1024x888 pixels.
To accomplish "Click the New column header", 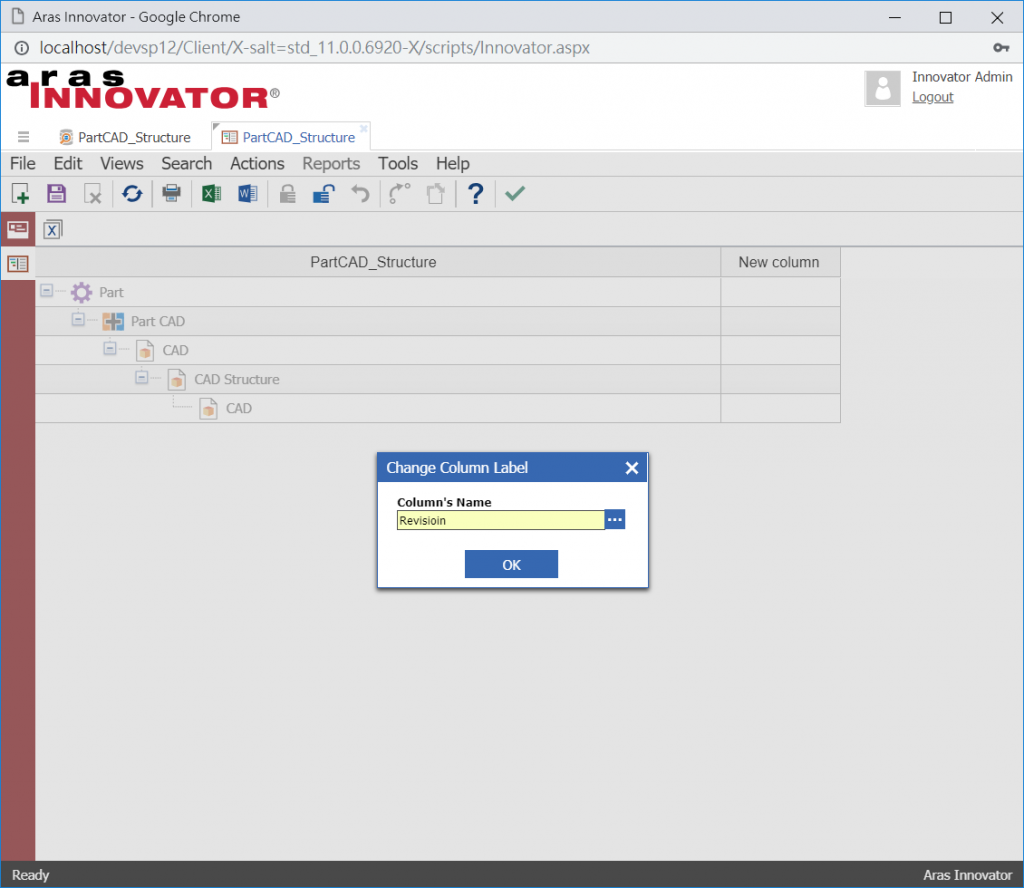I will (780, 262).
